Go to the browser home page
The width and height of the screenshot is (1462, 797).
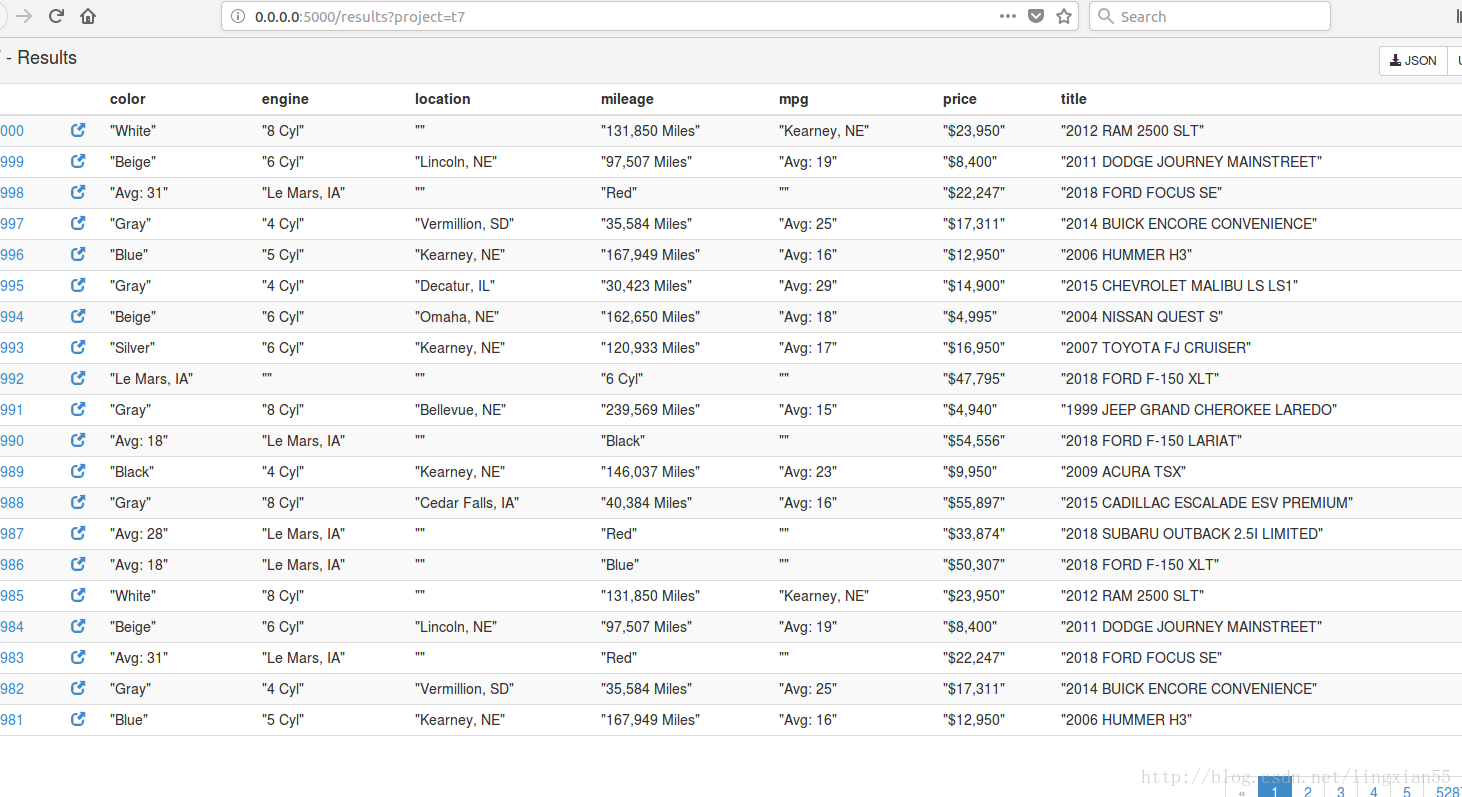(88, 16)
